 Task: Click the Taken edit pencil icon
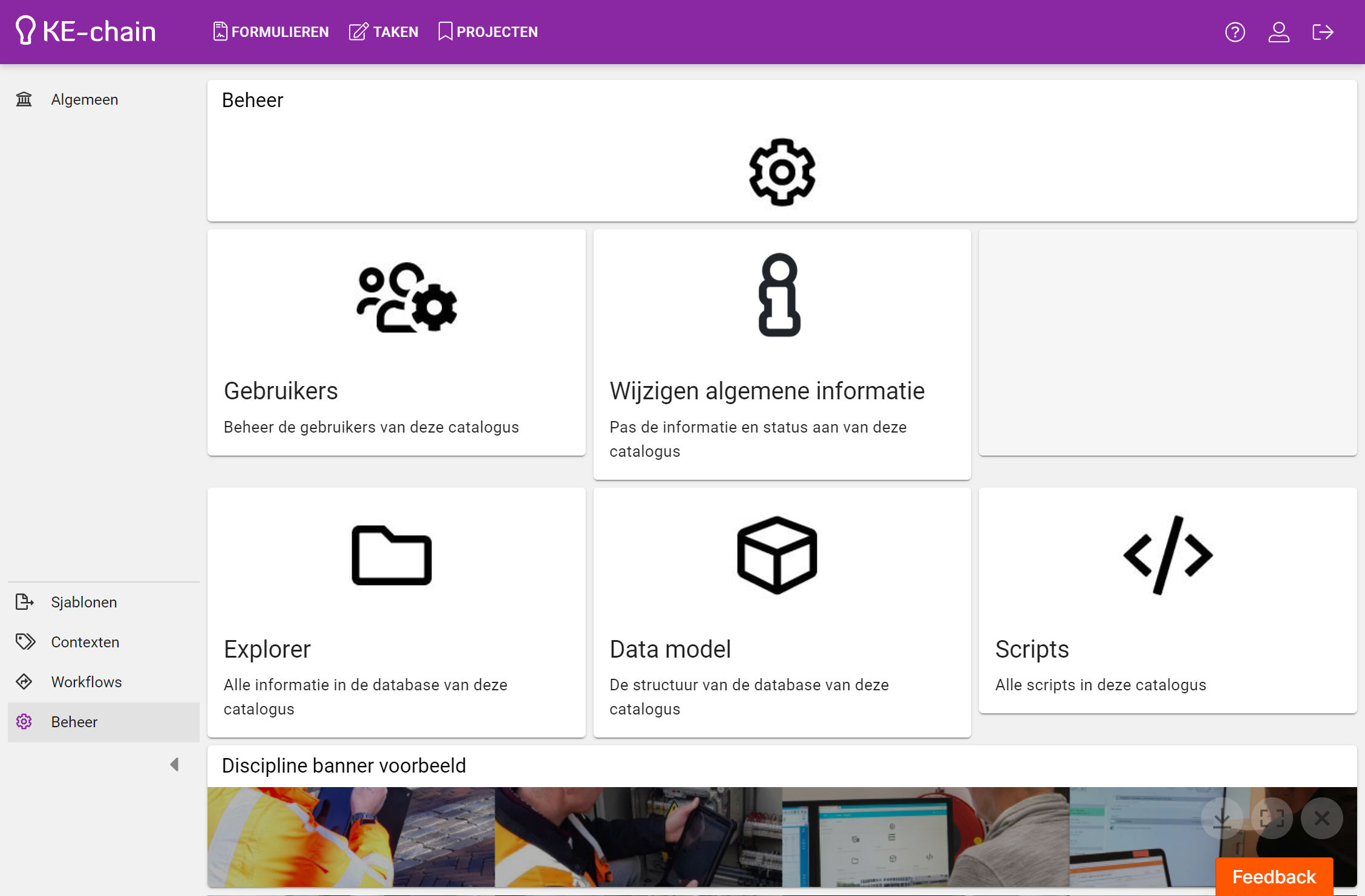coord(358,31)
